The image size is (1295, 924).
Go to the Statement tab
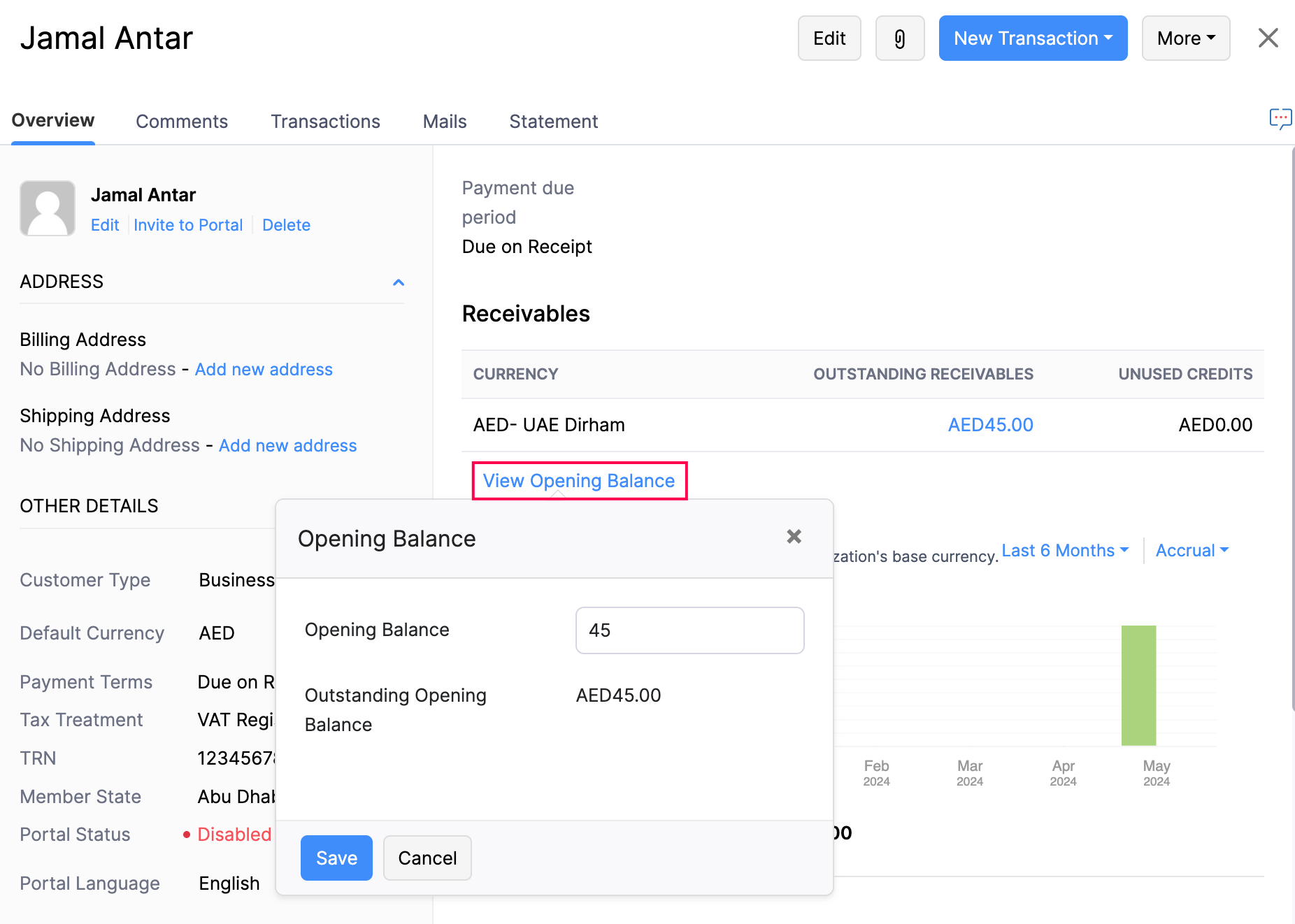553,122
